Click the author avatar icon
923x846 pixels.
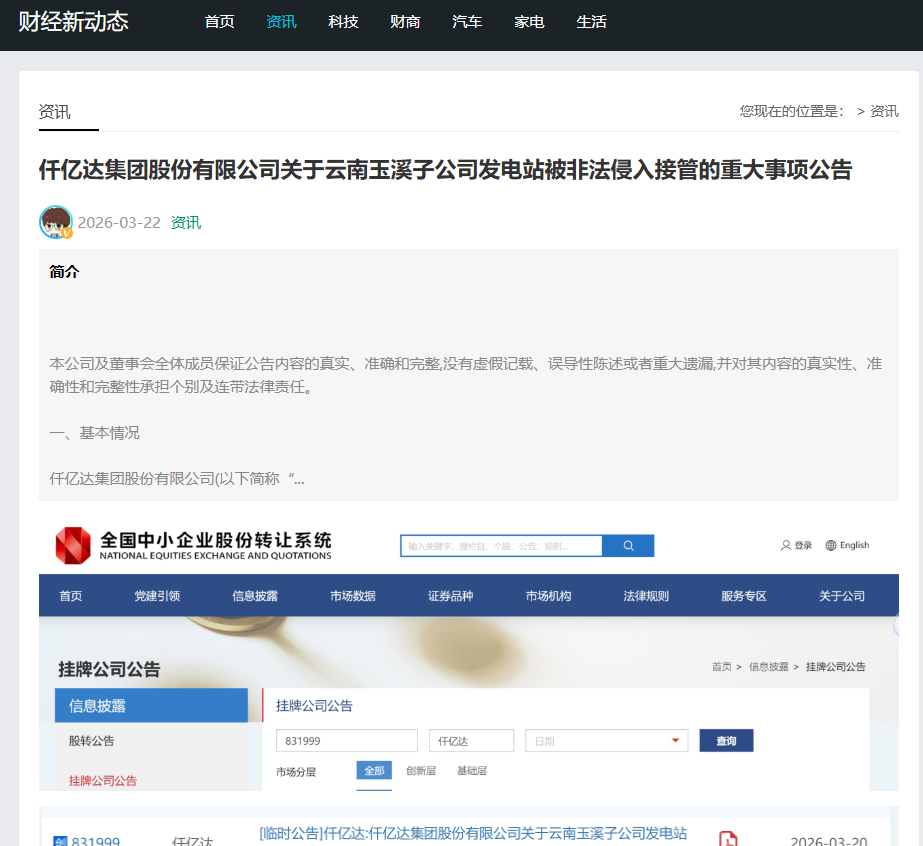coord(56,222)
